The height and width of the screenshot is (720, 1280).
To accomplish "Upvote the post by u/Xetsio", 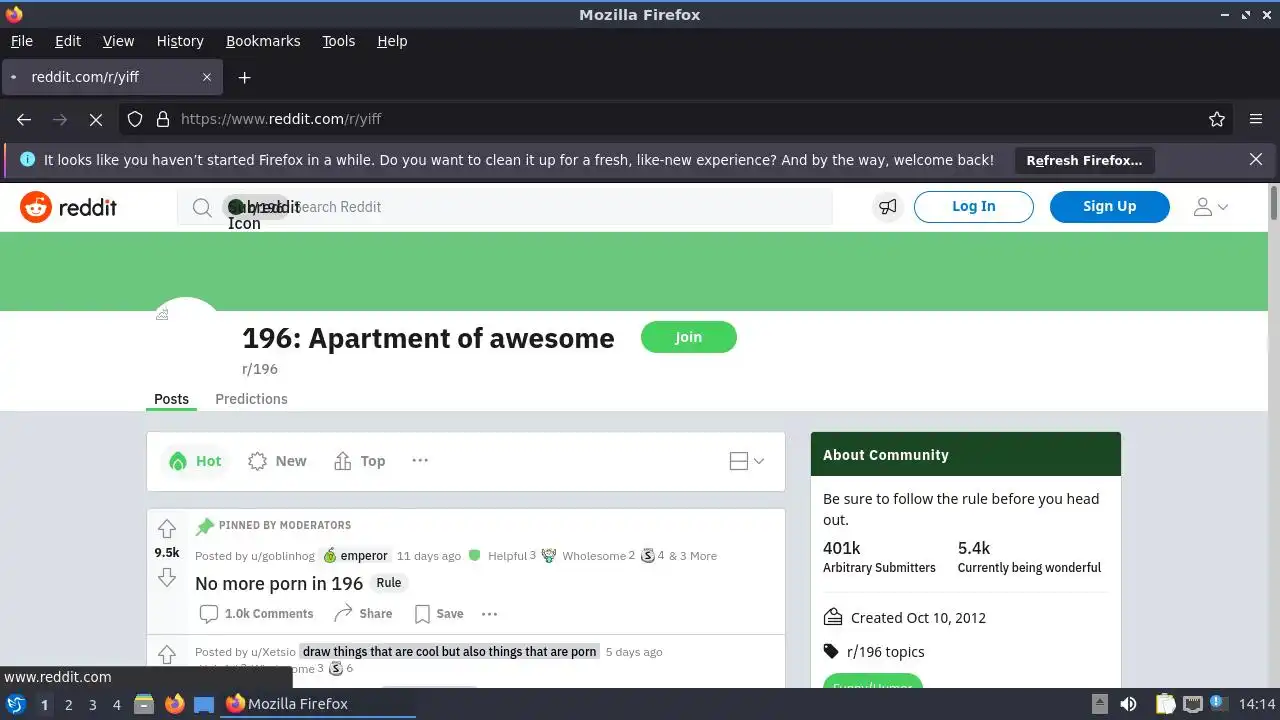I will coord(167,654).
